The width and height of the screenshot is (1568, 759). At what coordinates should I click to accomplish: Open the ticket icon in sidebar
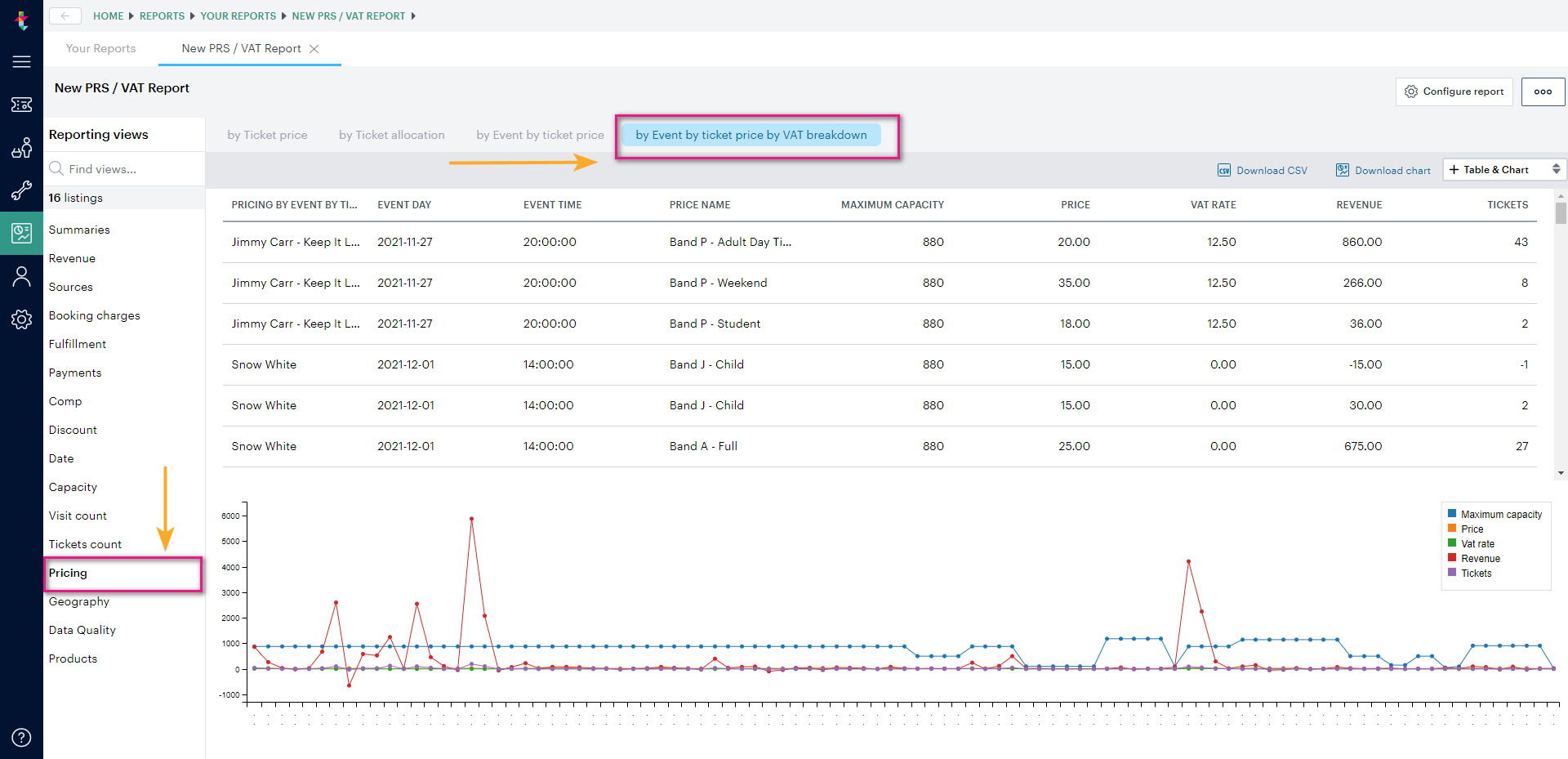(21, 105)
